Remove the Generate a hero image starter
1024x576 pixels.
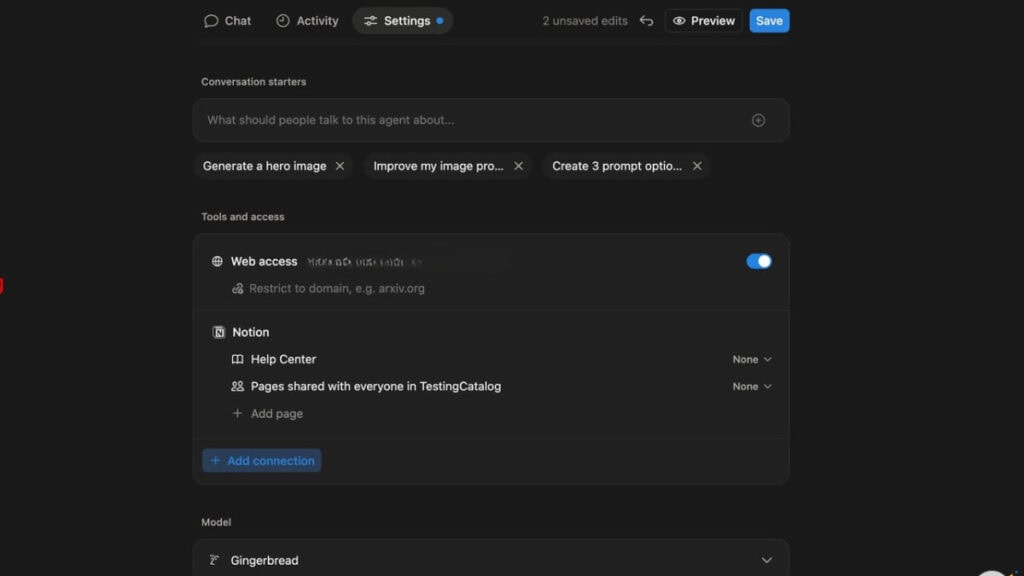click(x=340, y=166)
